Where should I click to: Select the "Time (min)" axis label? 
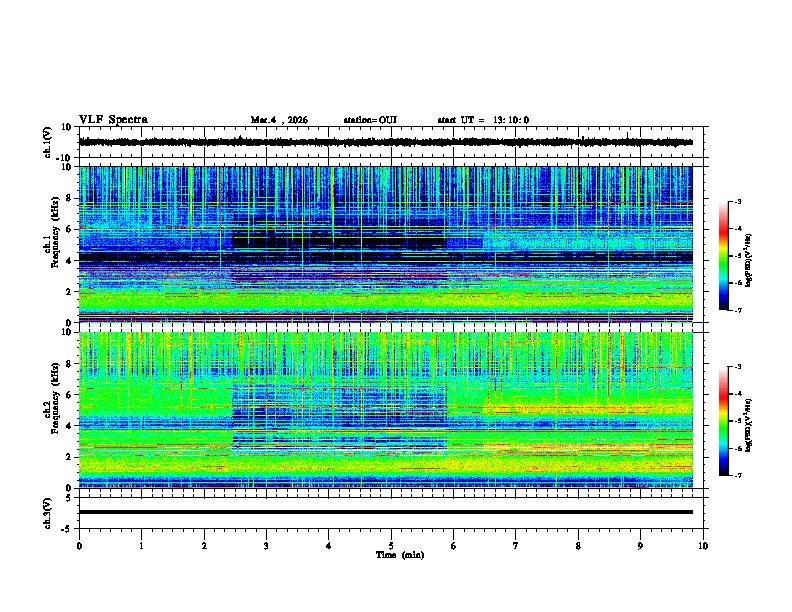tap(400, 555)
